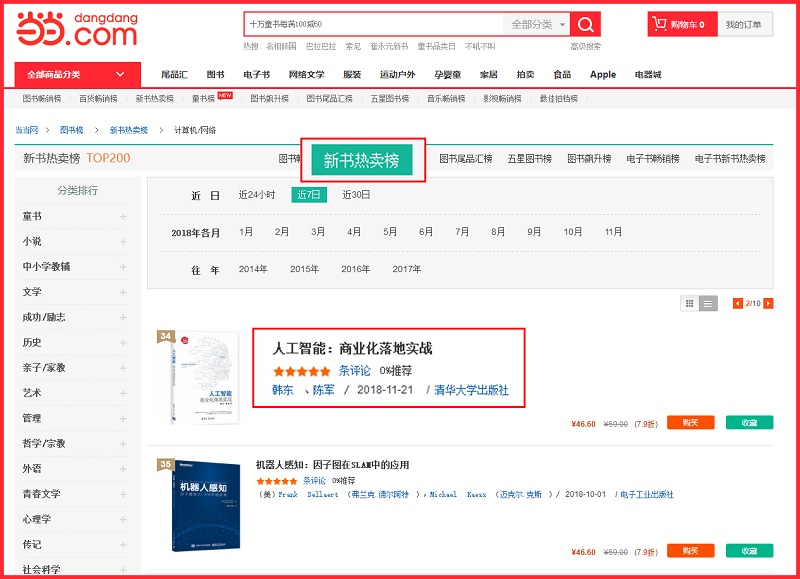Click the five-star rating of 人工智能 book

point(301,371)
